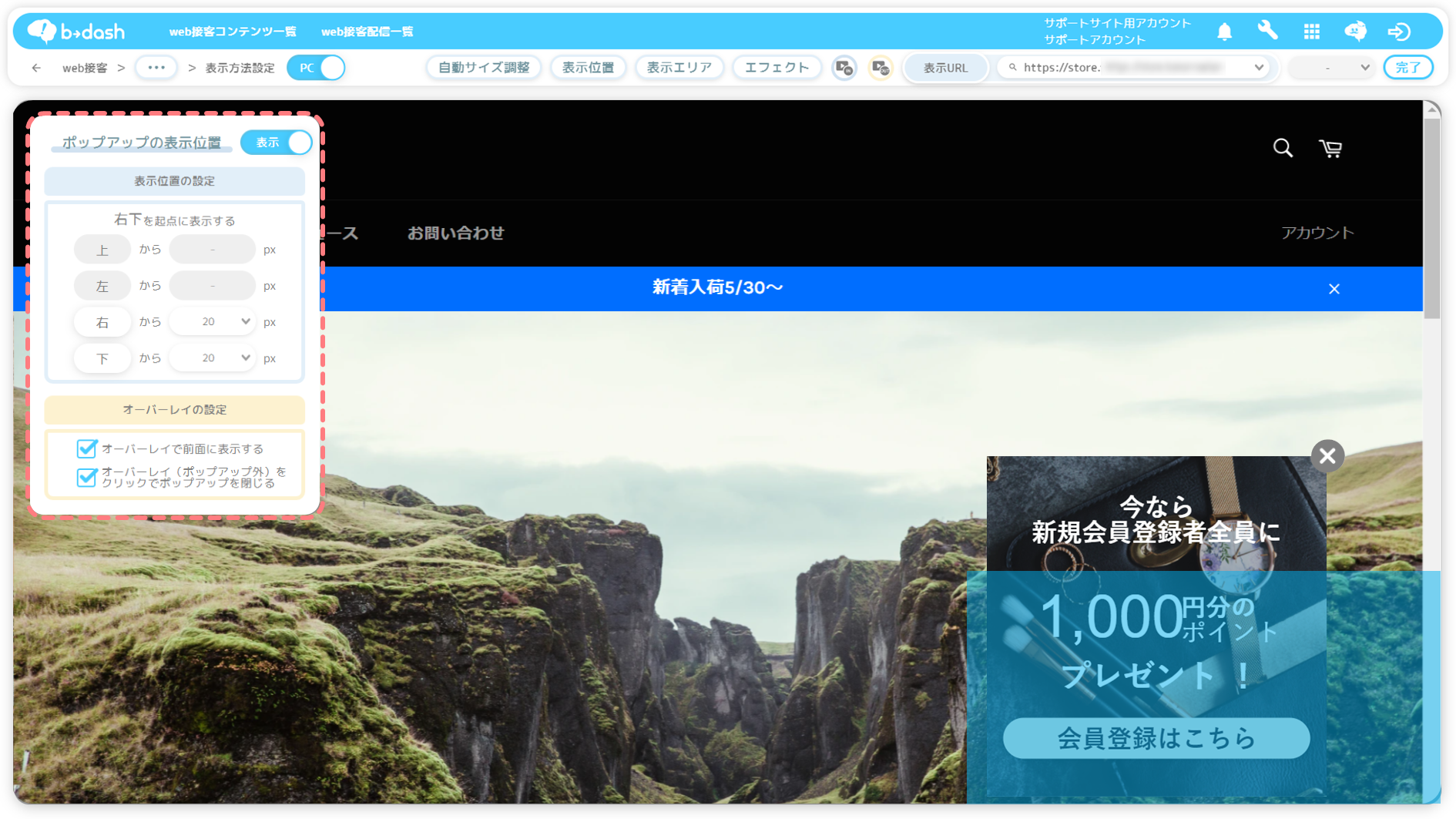
Task: Open the wrench settings icon
Action: 1267,31
